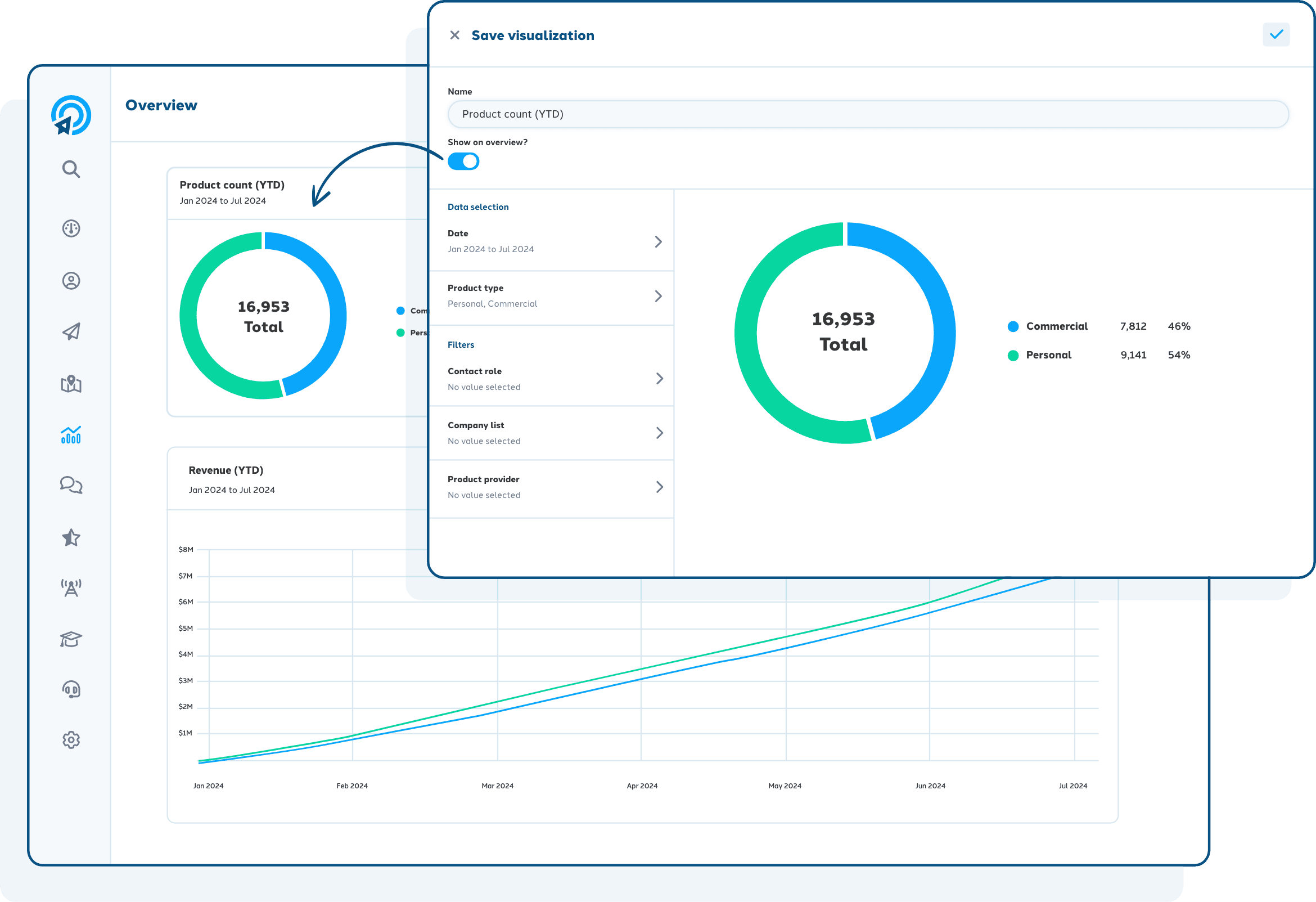Select the paper plane campaigns icon
The height and width of the screenshot is (902, 1316).
tap(71, 331)
